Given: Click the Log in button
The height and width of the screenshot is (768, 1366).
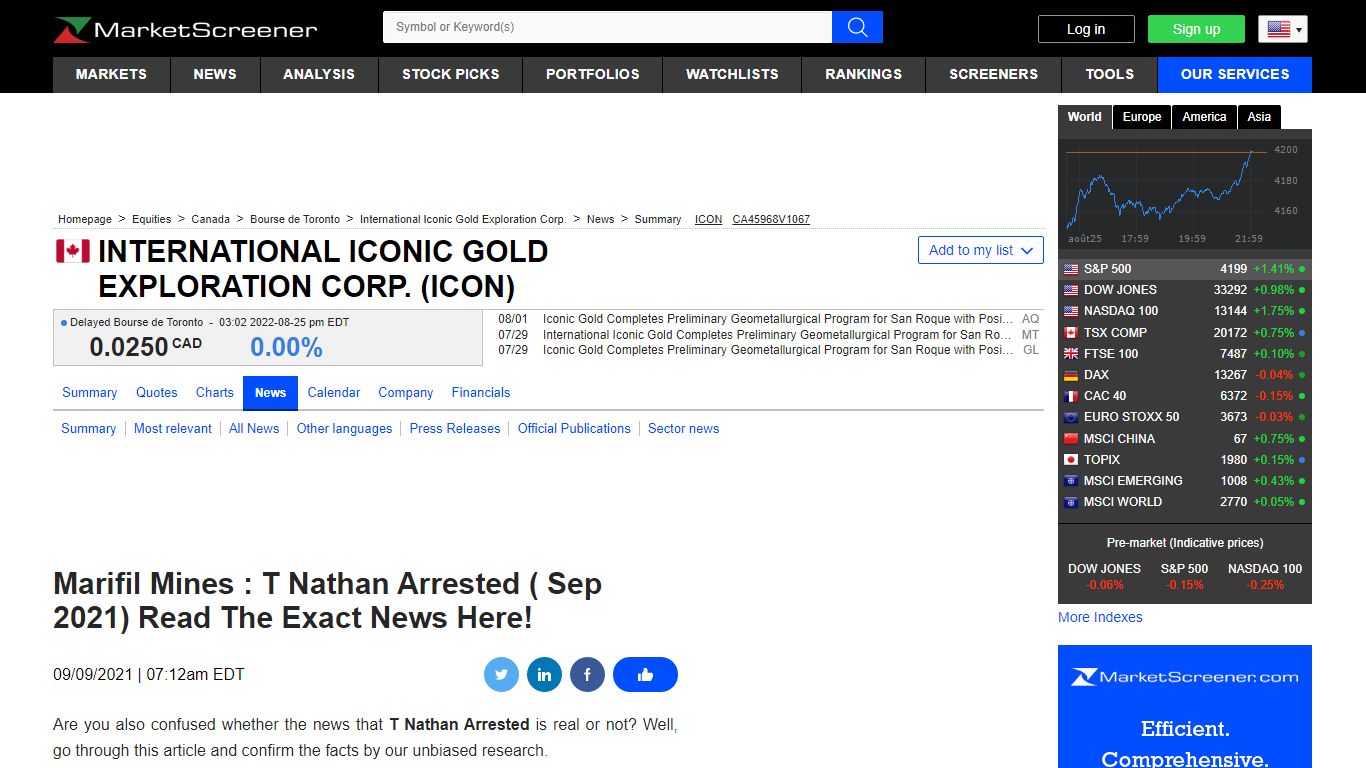Looking at the screenshot, I should [1086, 29].
